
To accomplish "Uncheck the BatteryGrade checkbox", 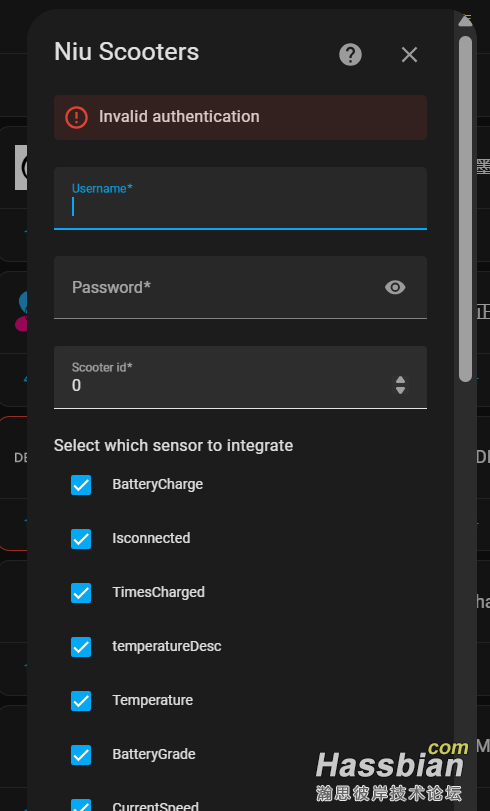I will (81, 755).
